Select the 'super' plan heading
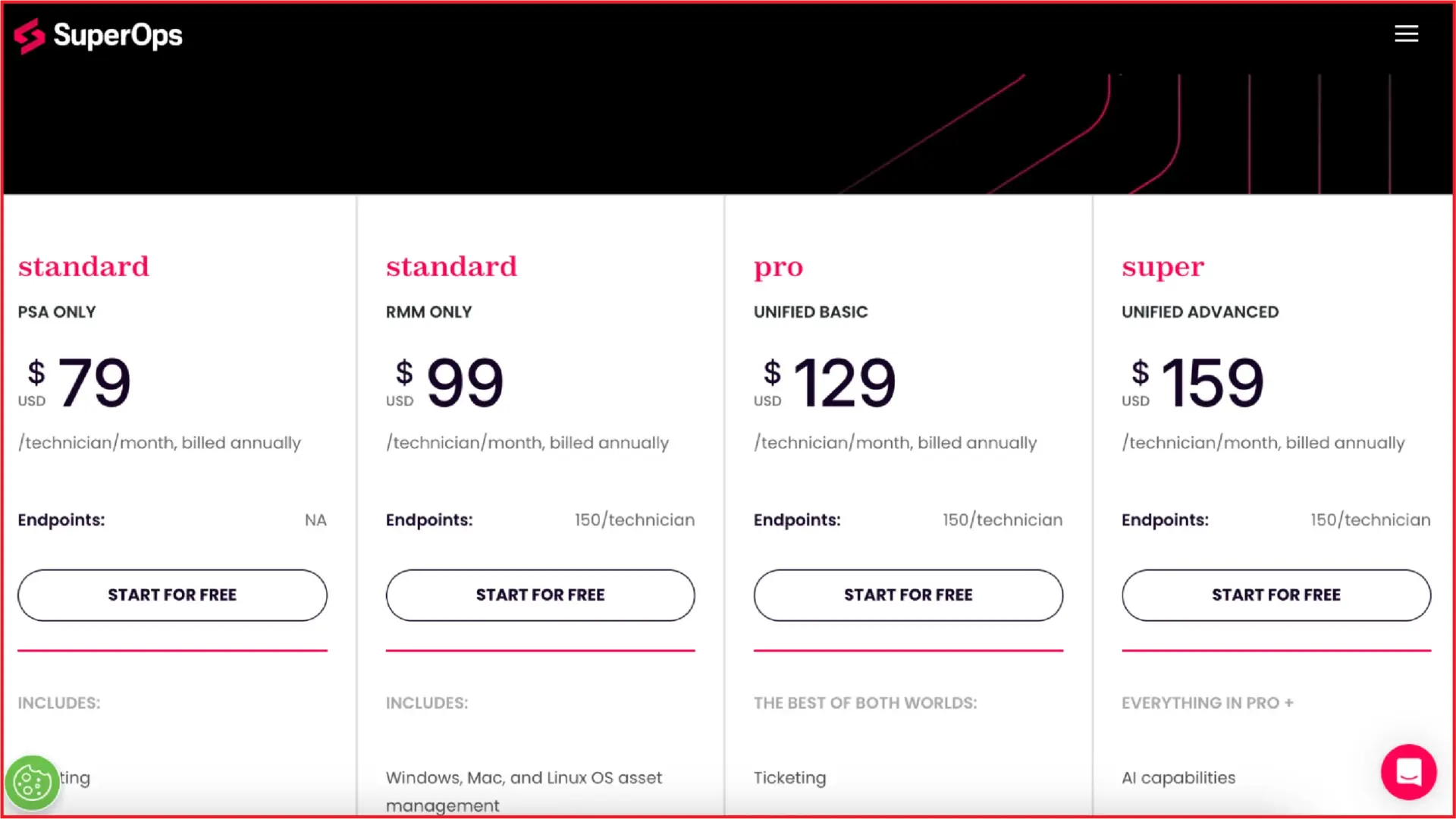This screenshot has height=819, width=1456. click(x=1162, y=267)
